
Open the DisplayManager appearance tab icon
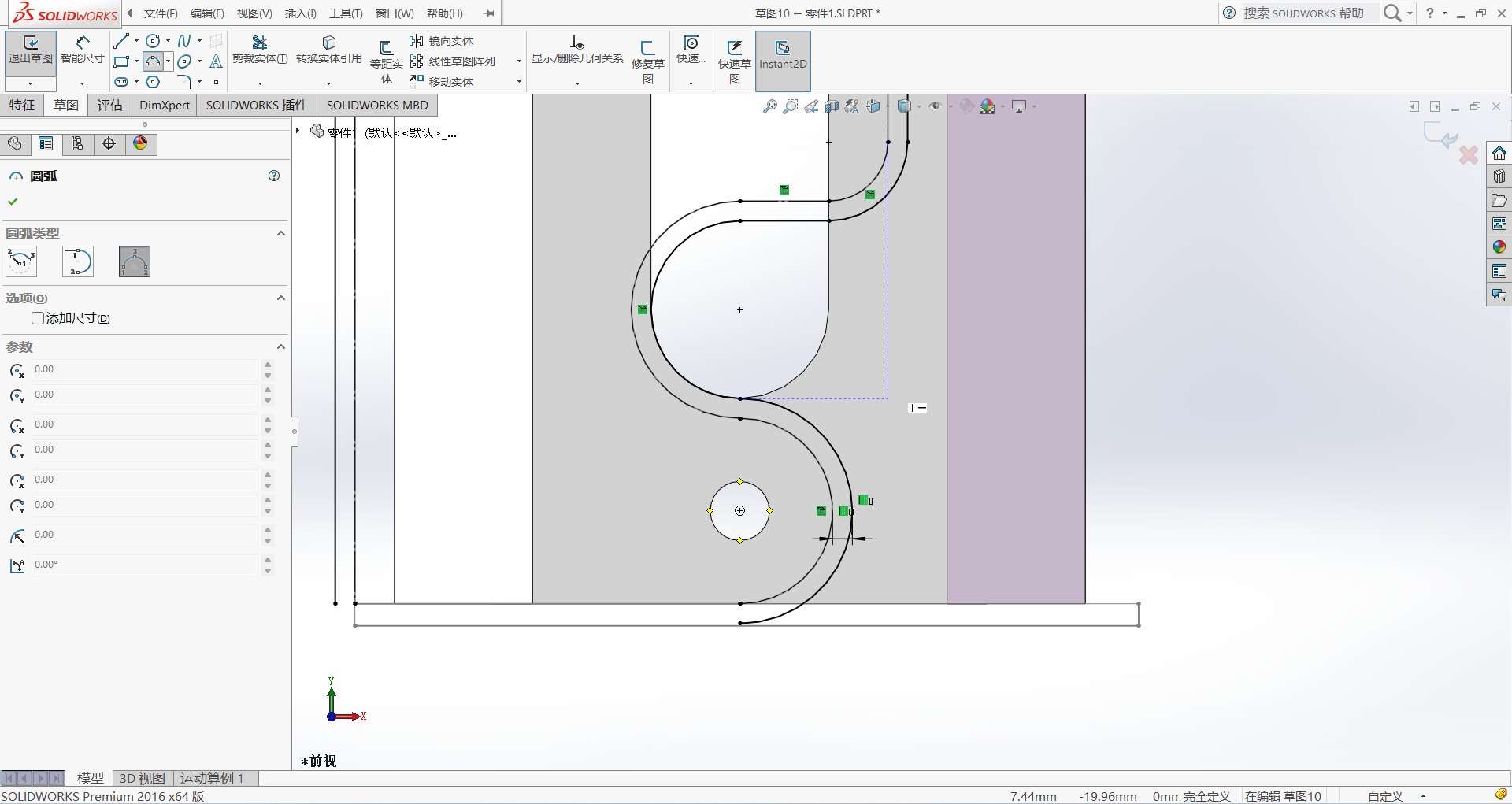tap(140, 143)
